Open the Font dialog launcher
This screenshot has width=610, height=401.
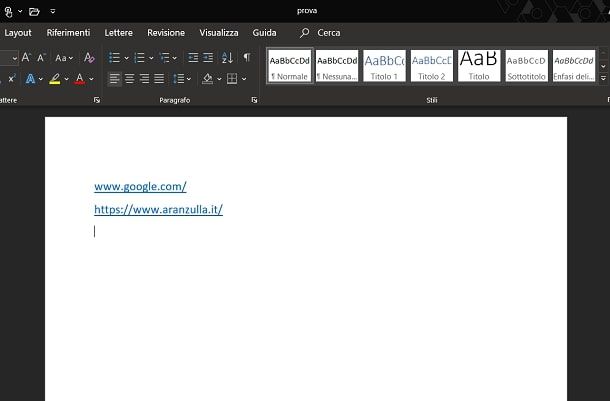pyautogui.click(x=96, y=100)
